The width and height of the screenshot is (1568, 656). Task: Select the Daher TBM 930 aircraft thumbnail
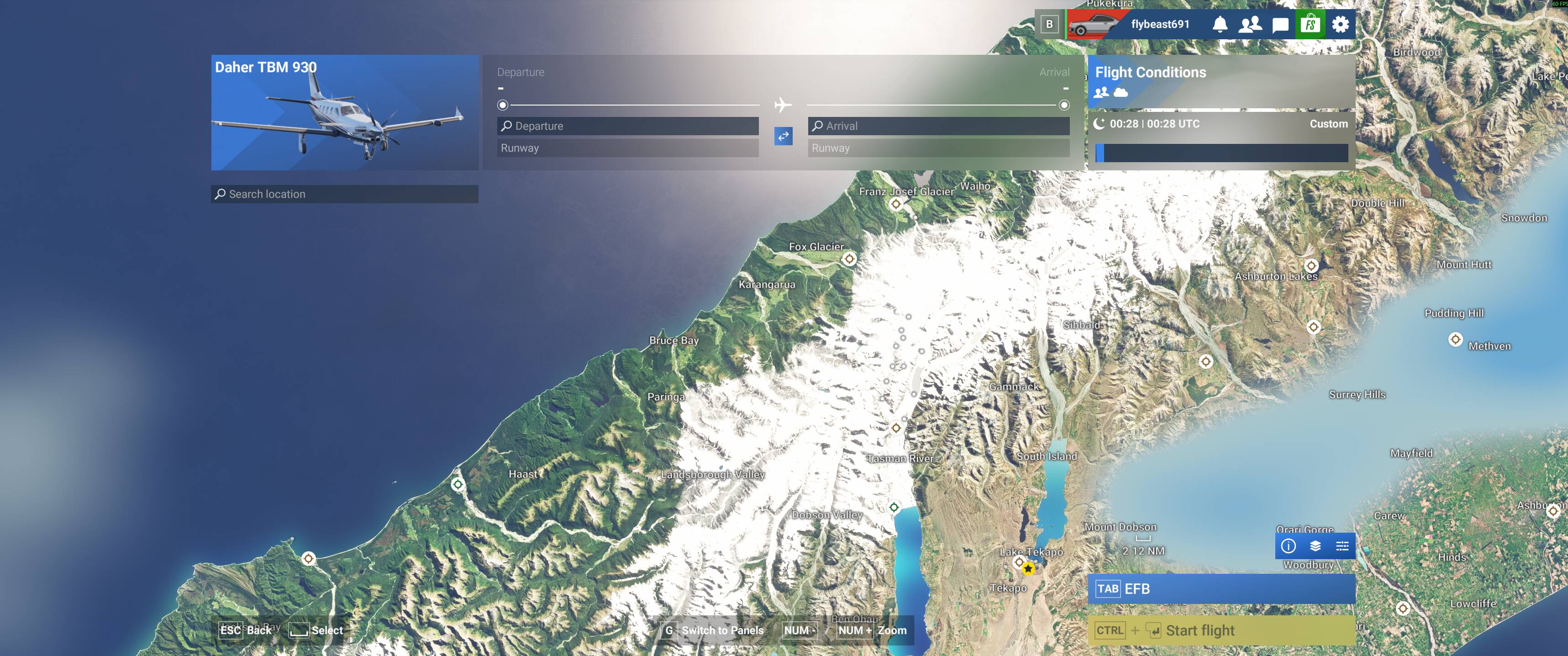[345, 113]
